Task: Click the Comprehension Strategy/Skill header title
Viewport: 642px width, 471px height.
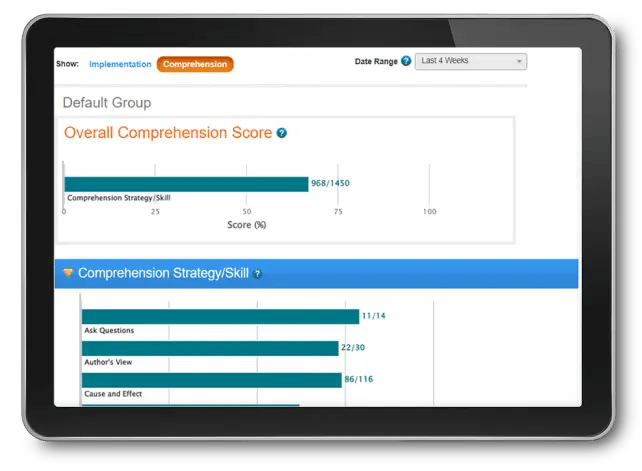Action: 163,273
